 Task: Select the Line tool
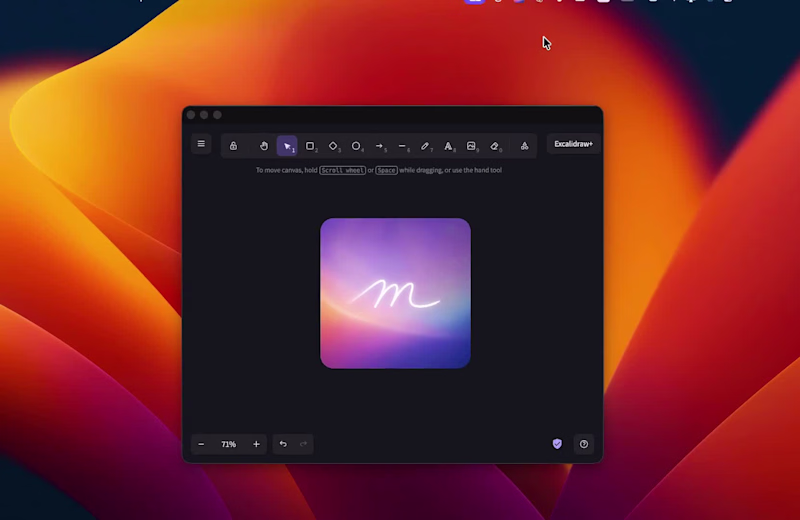pyautogui.click(x=403, y=146)
